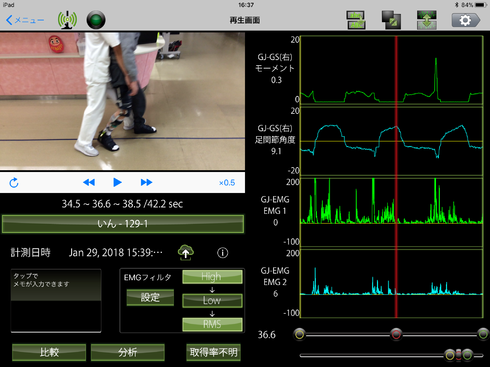The image size is (490, 367).
Task: Tap the EMG 1 graph panel
Action: point(392,213)
